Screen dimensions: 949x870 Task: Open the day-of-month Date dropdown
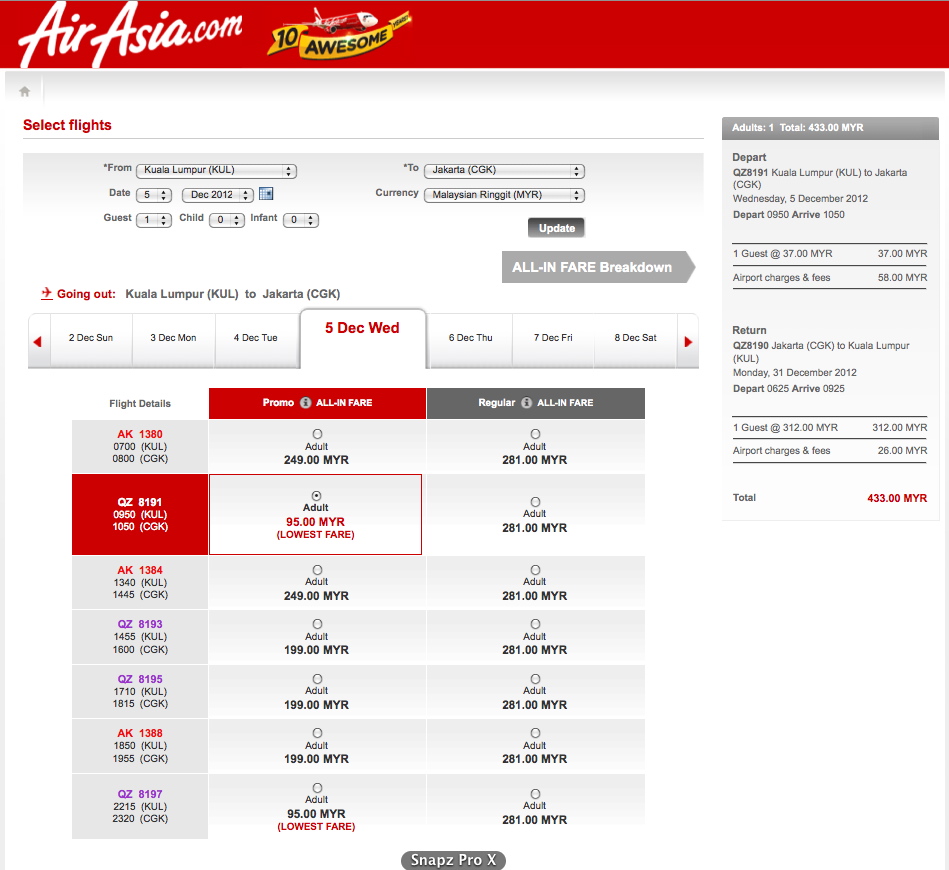tap(154, 195)
